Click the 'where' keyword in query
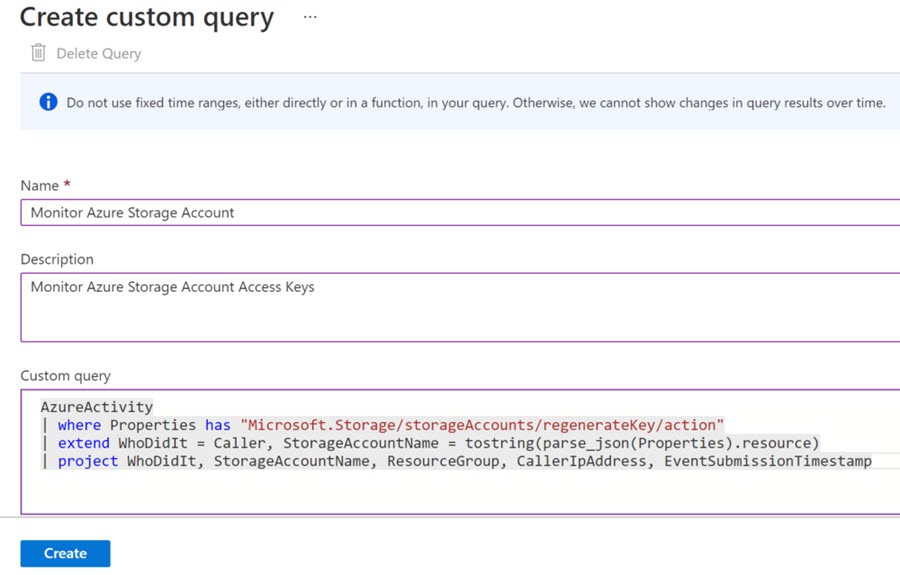Image resolution: width=900 pixels, height=575 pixels. point(79,425)
